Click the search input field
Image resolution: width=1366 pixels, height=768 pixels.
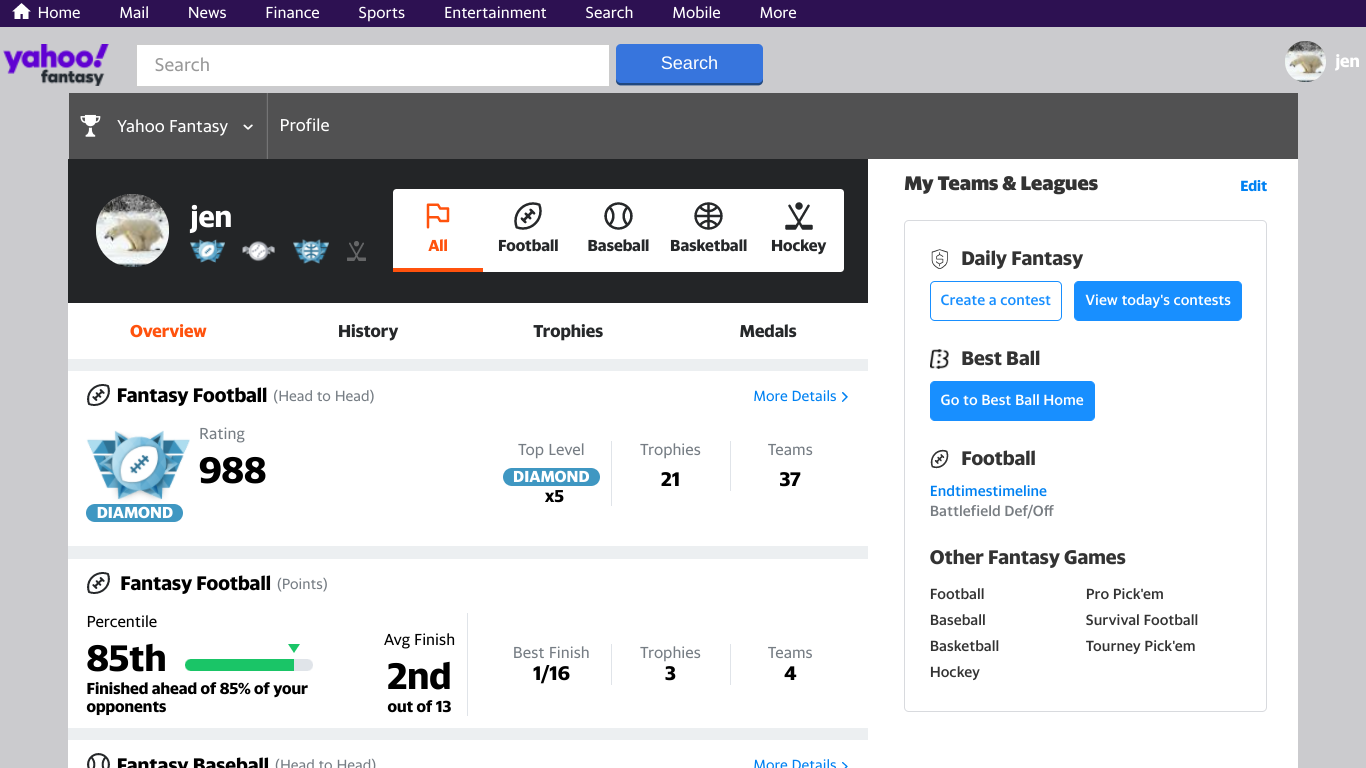pyautogui.click(x=373, y=65)
